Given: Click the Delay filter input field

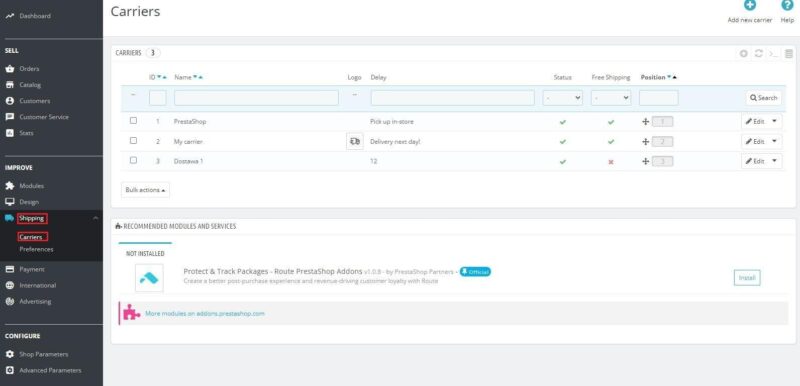Looking at the screenshot, I should pyautogui.click(x=453, y=98).
